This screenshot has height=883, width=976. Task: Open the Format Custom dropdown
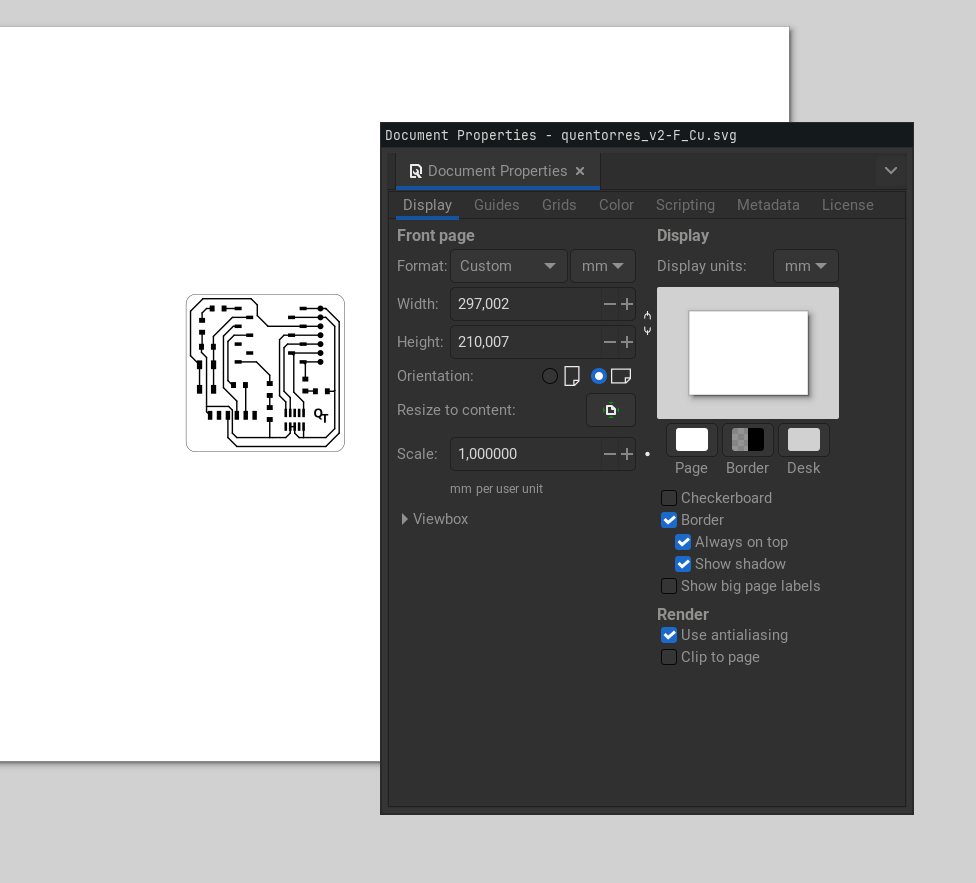[x=509, y=266]
